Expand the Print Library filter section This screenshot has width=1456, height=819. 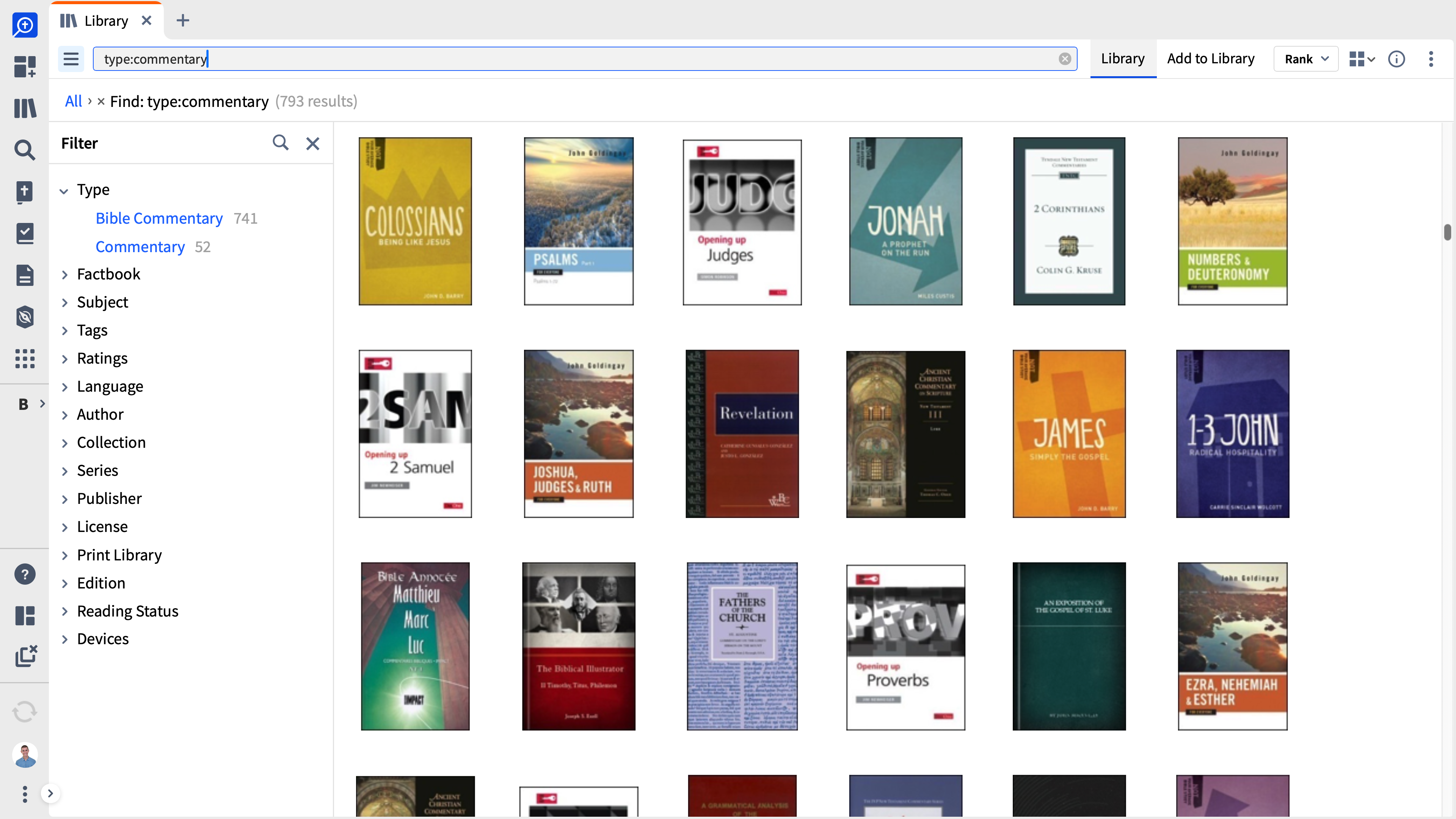tap(64, 555)
